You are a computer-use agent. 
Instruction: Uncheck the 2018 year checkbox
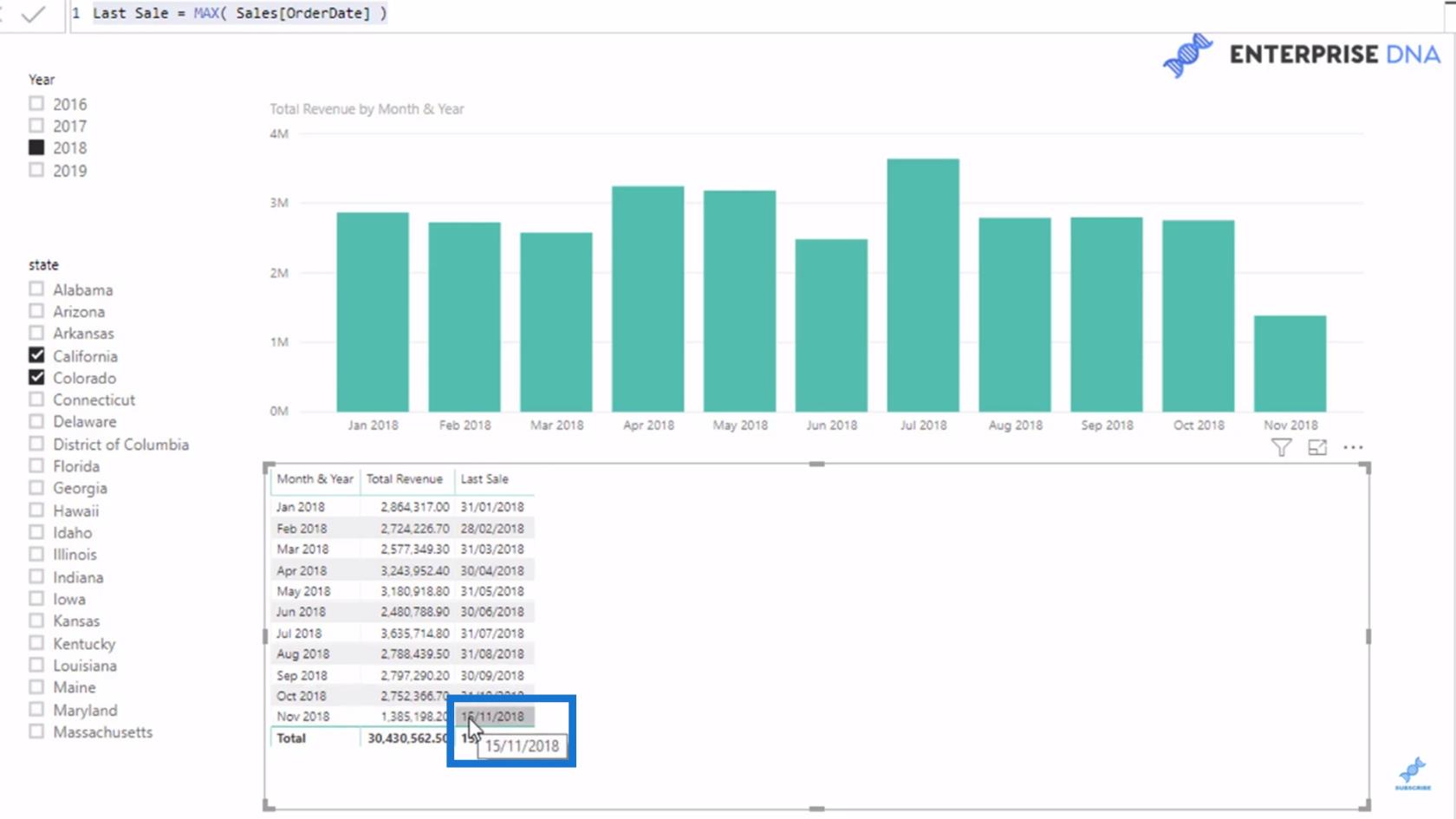36,147
